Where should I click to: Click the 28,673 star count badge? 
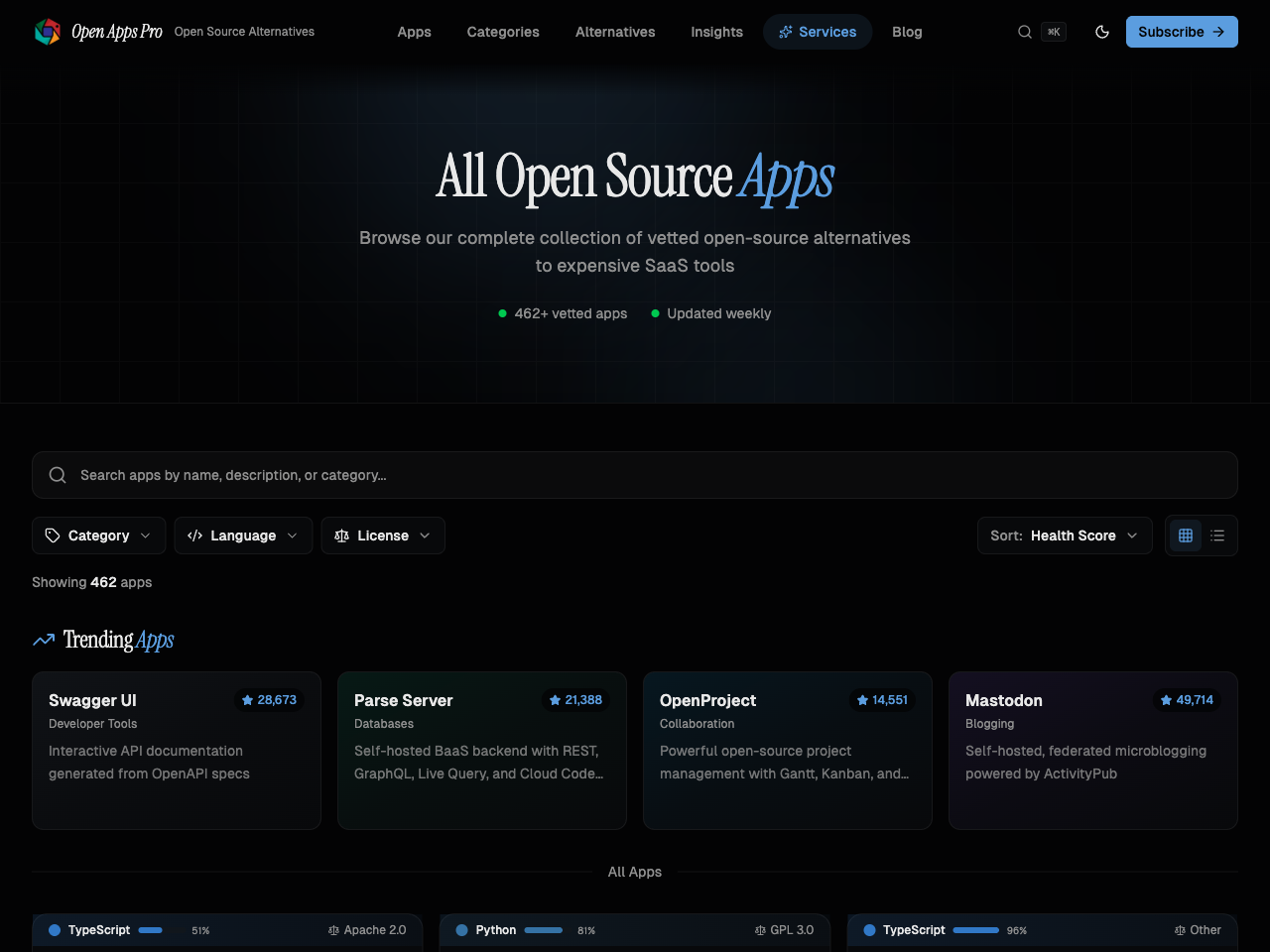[x=269, y=700]
